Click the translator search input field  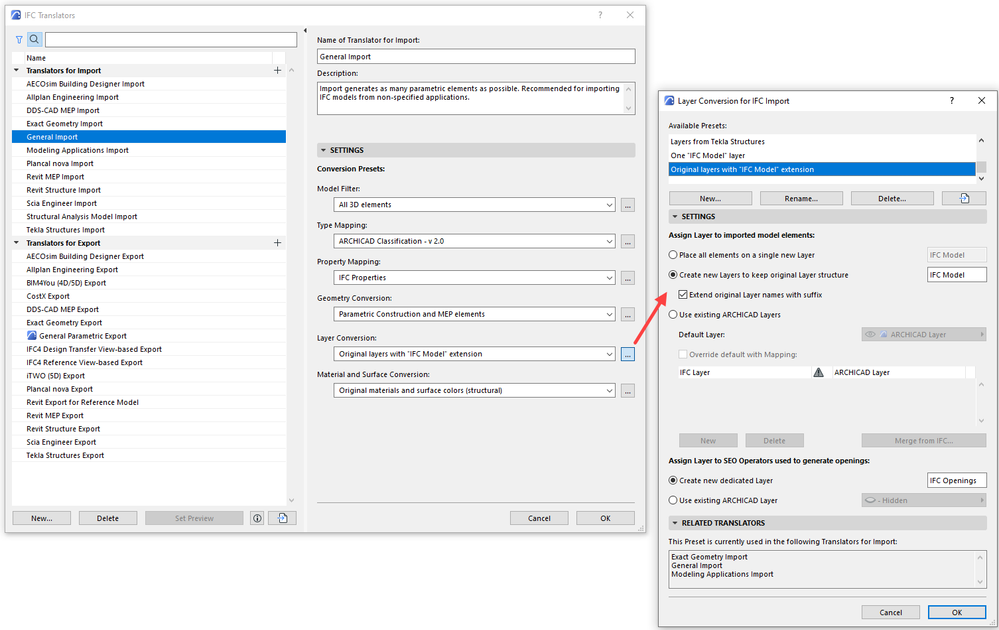coord(171,39)
